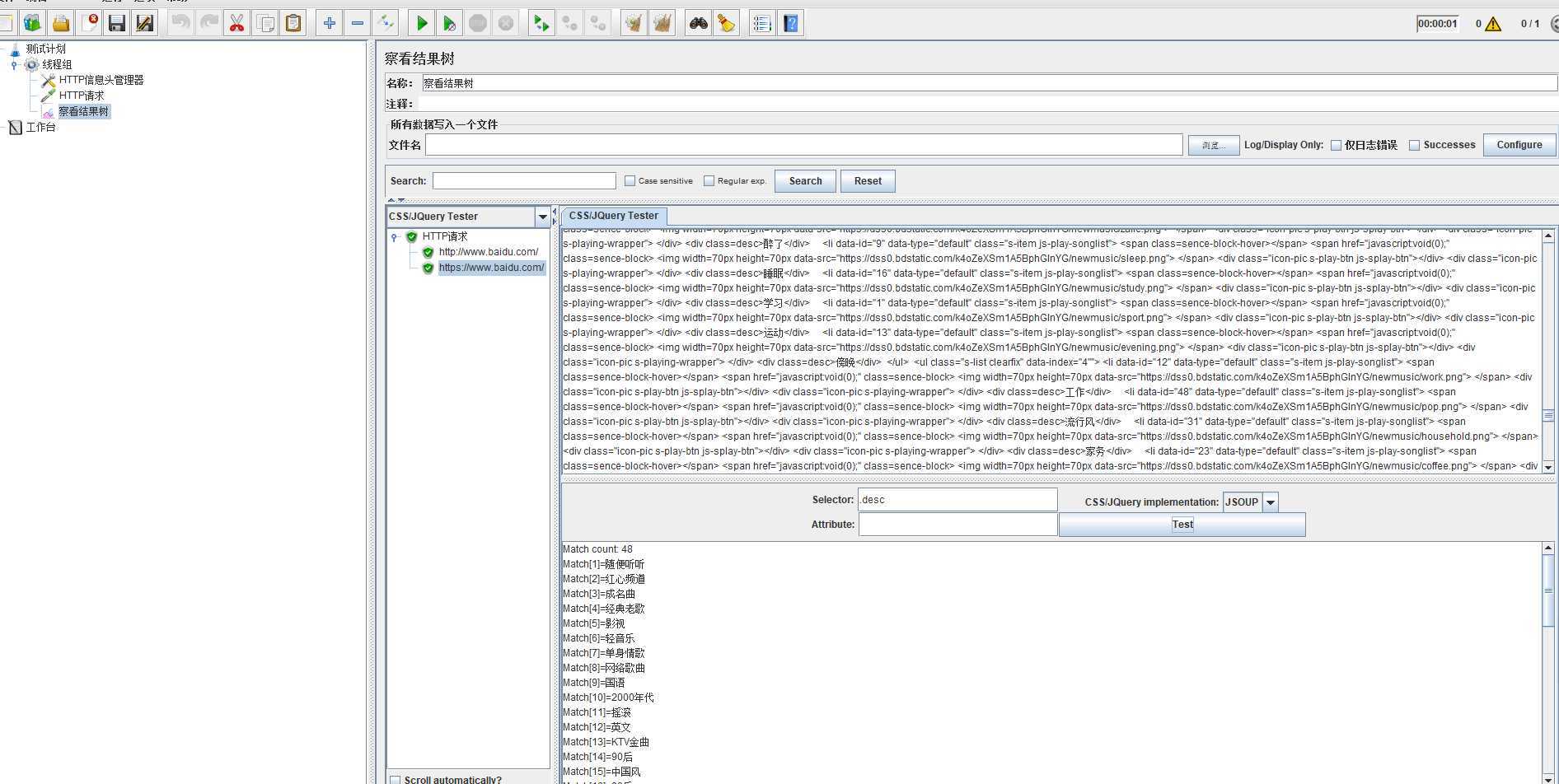Screen dimensions: 1559x784
Task: Click the Reset search brush icon
Action: pos(726,23)
